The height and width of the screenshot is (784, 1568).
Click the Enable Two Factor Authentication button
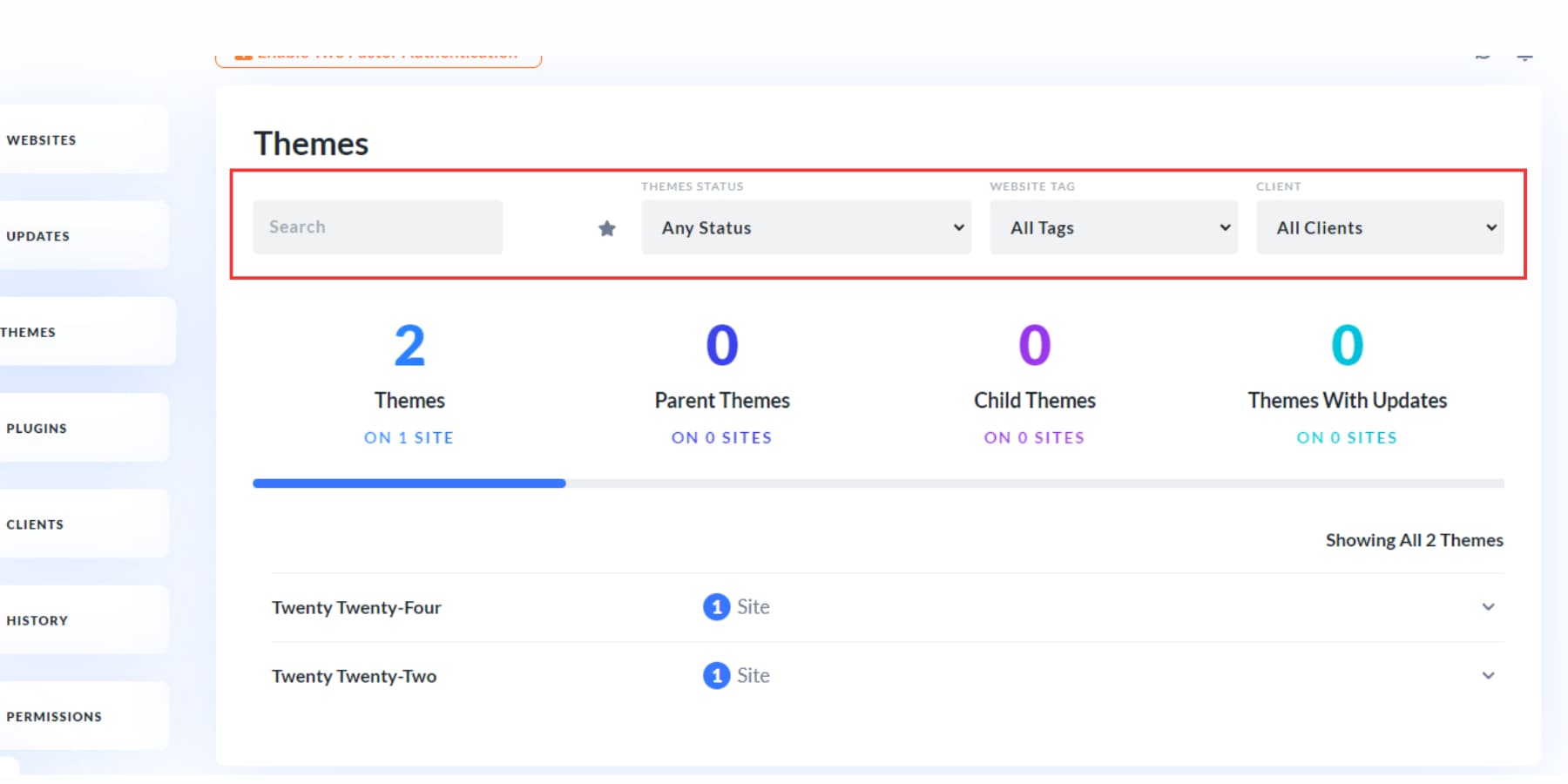378,54
